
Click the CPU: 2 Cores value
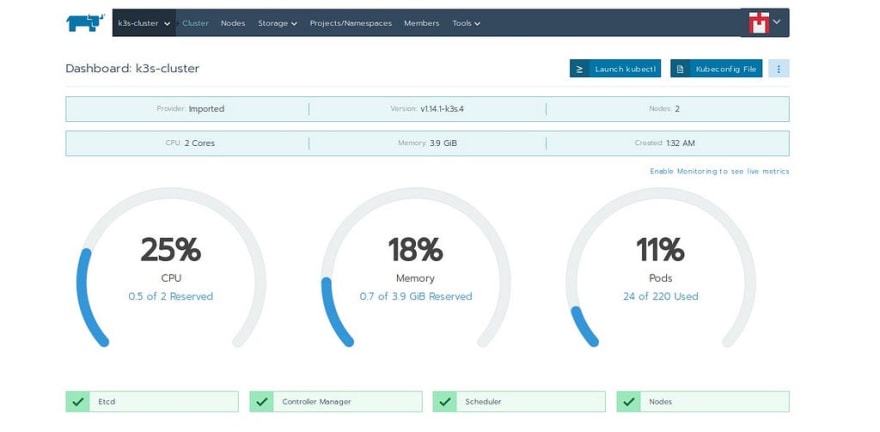(199, 143)
